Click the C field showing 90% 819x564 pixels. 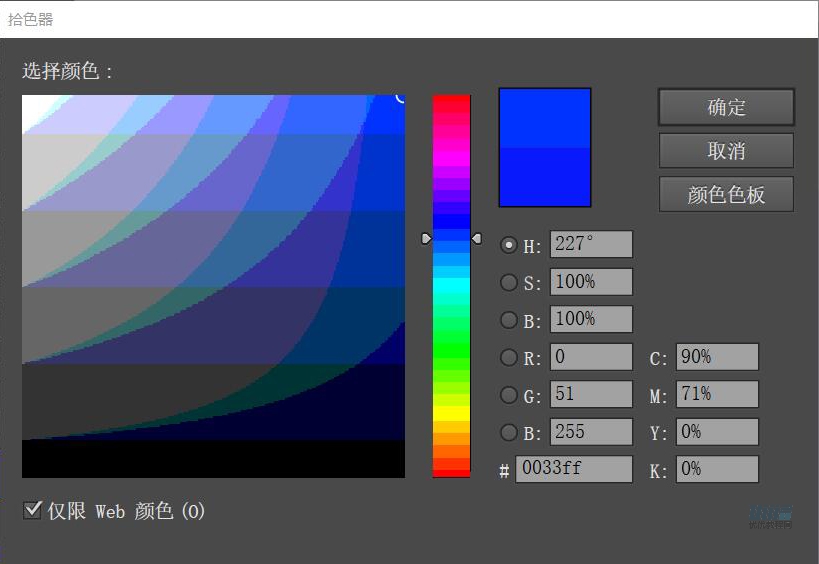pyautogui.click(x=717, y=357)
